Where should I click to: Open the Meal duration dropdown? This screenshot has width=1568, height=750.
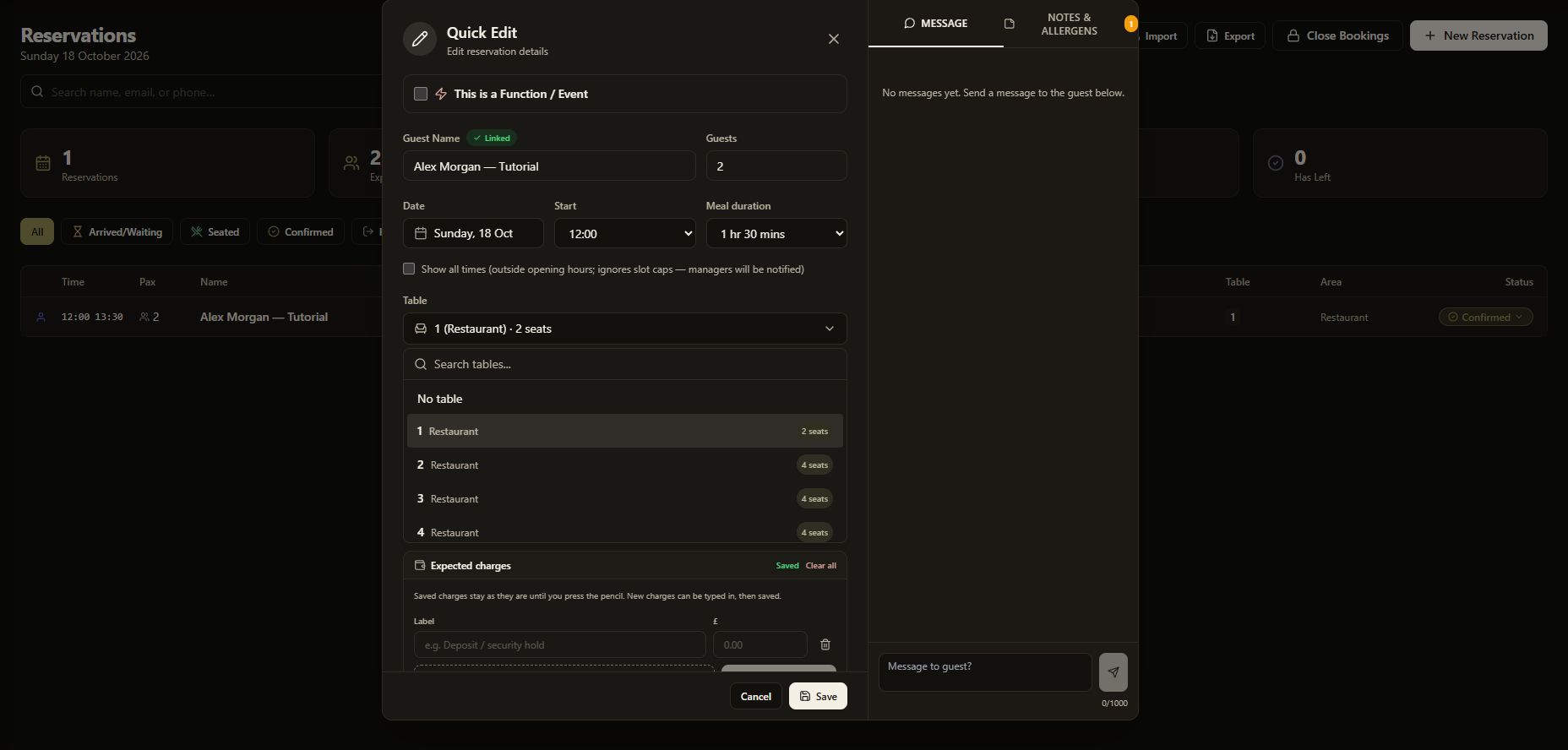point(776,233)
